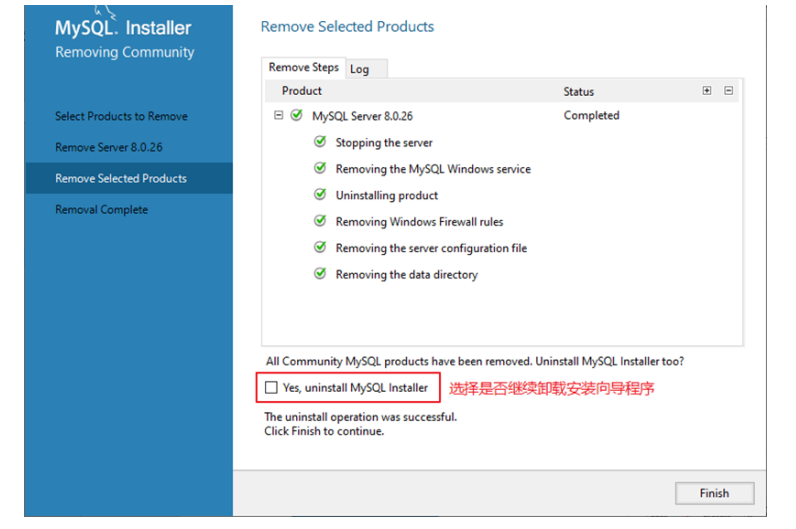Viewport: 796px width, 529px height.
Task: Click check icon for Removing server configuration file
Action: coord(320,247)
